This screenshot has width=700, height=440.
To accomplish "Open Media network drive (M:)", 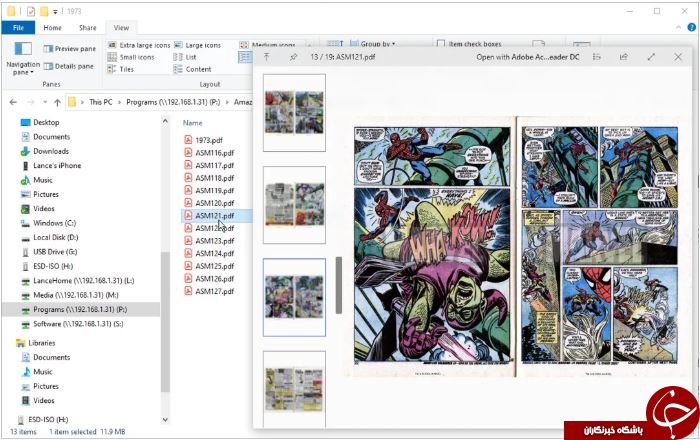I will coord(69,295).
